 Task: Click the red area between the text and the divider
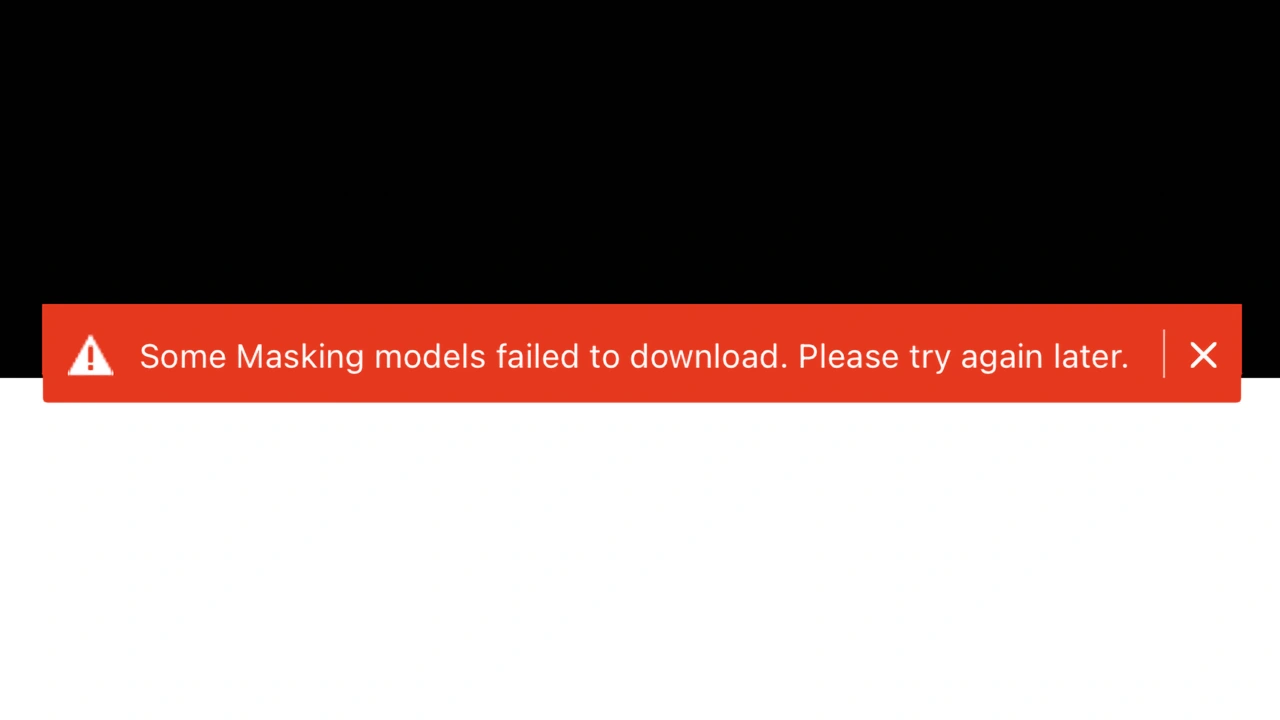pyautogui.click(x=1146, y=354)
